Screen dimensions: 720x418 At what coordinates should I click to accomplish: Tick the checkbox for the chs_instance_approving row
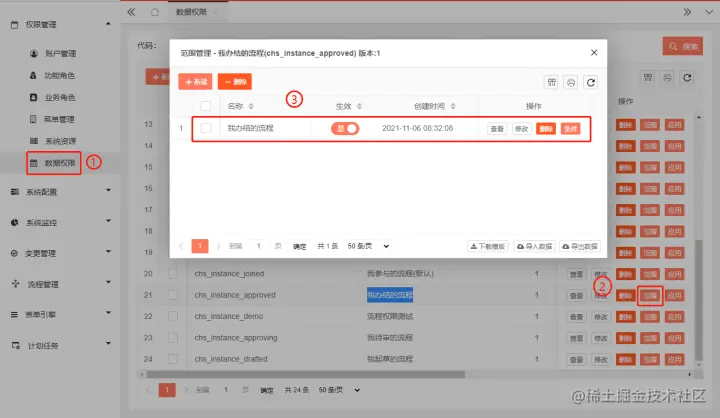point(173,338)
